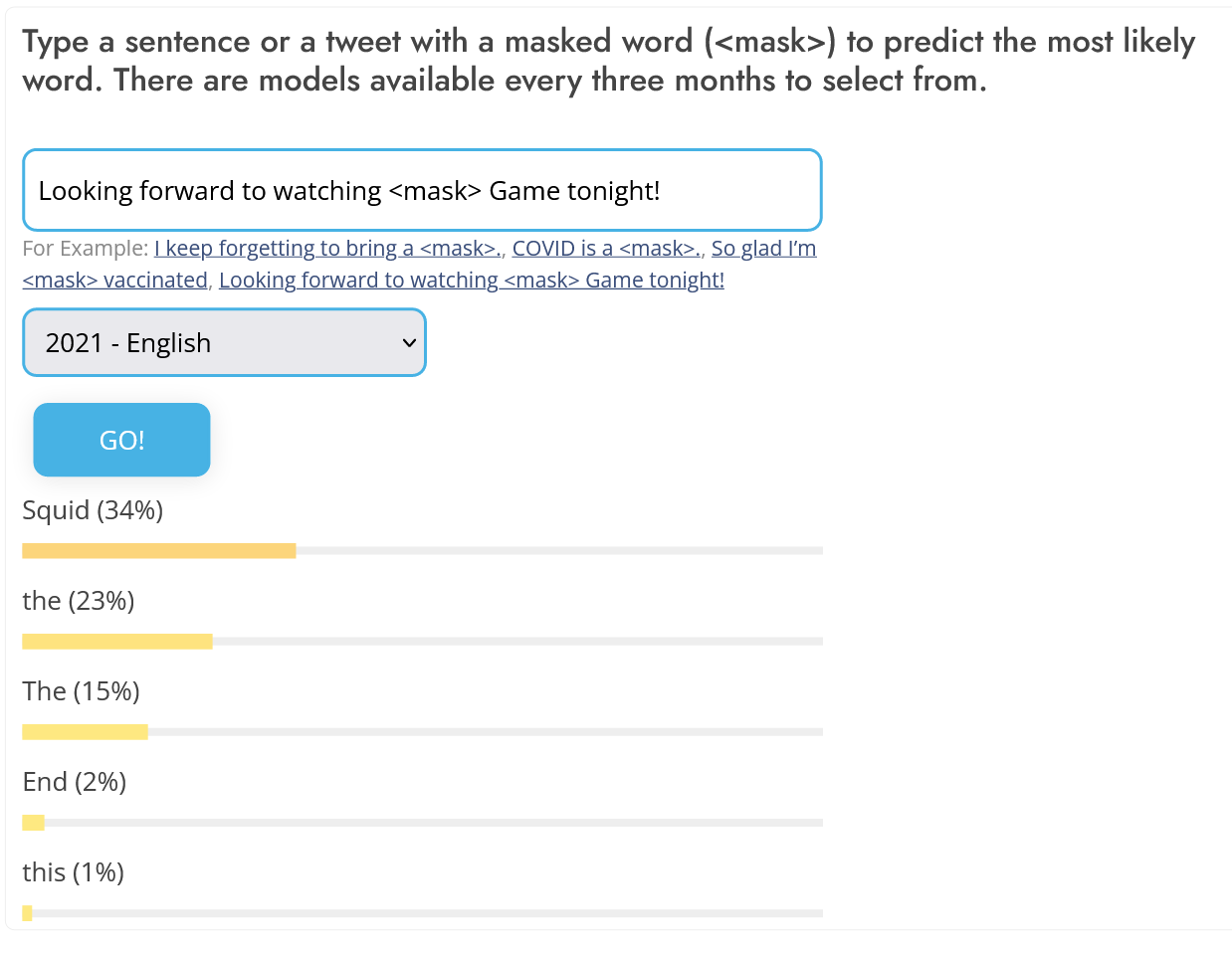Screen dimensions: 1232x954
Task: Click the 23% probability bar
Action: [117, 642]
